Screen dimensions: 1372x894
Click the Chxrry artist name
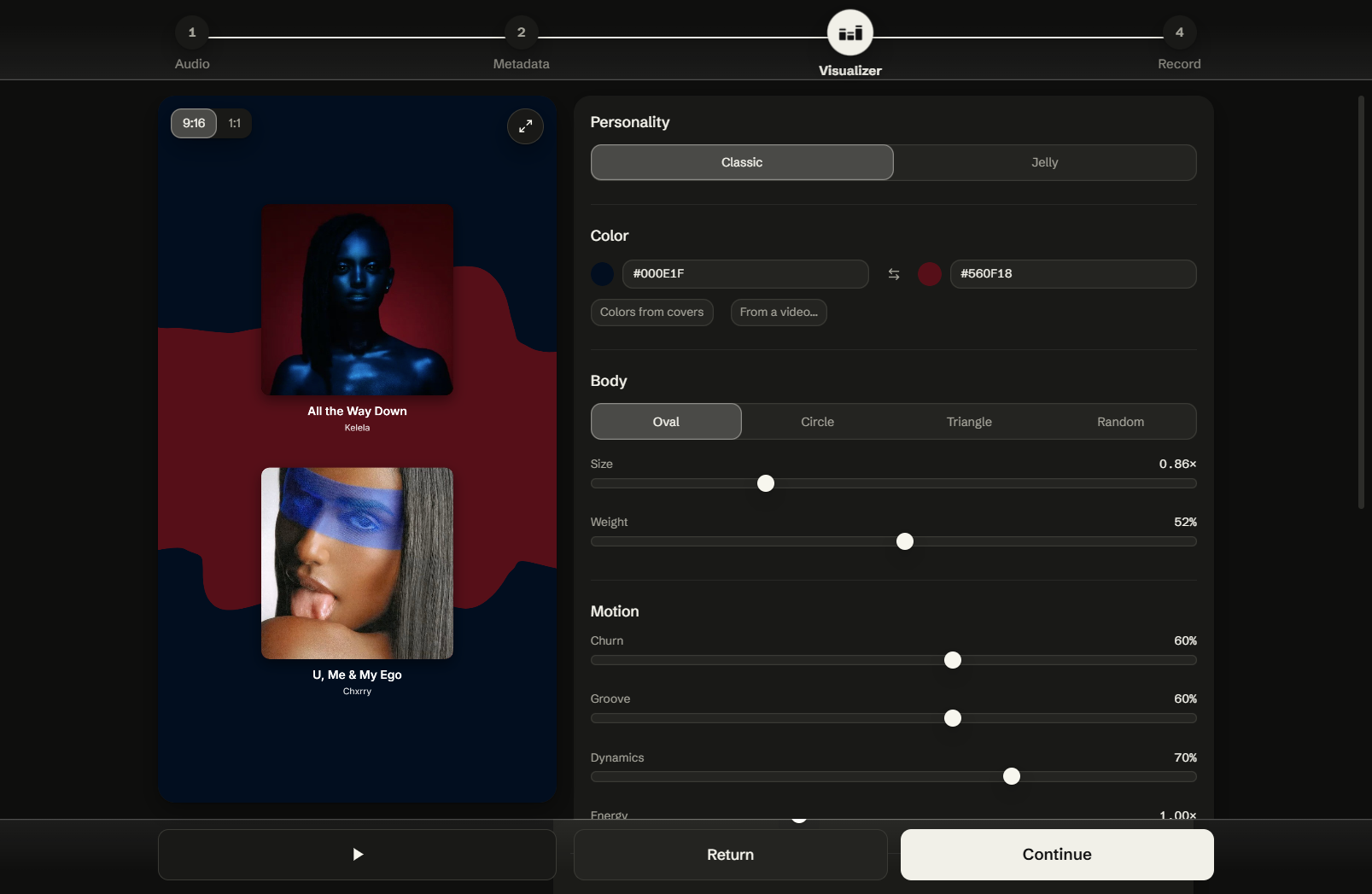(x=357, y=692)
